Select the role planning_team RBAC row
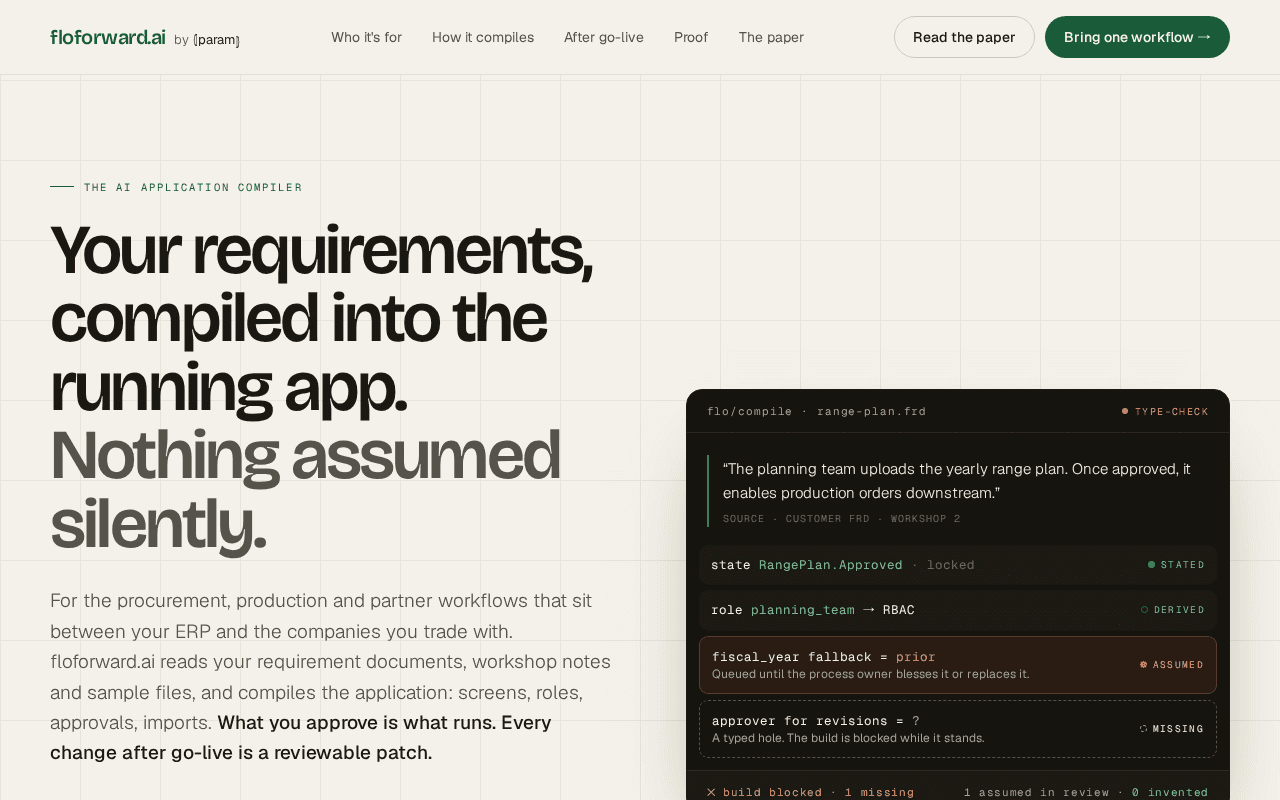This screenshot has width=1280, height=800. pyautogui.click(x=958, y=610)
